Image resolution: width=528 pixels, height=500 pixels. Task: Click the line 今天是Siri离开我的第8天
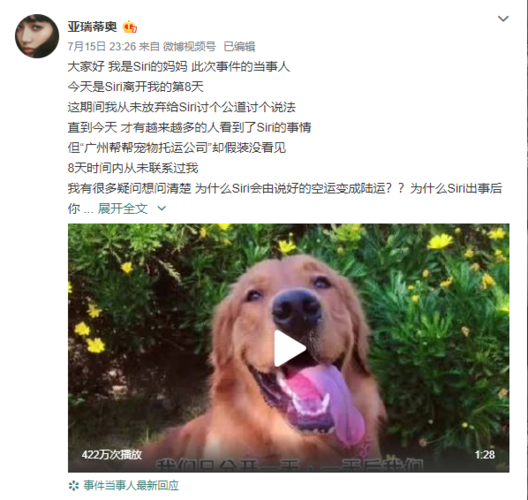136,87
